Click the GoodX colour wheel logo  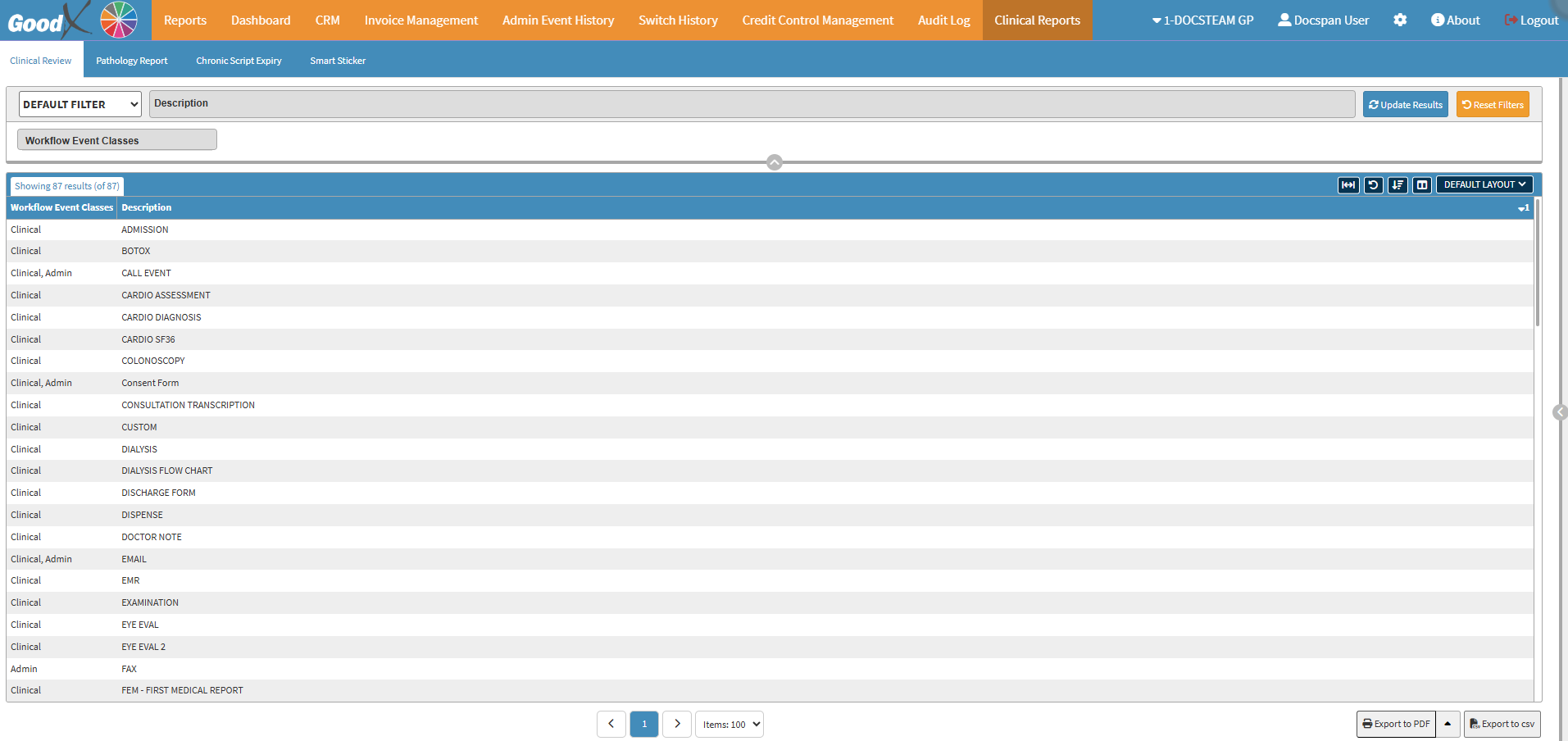[x=119, y=20]
